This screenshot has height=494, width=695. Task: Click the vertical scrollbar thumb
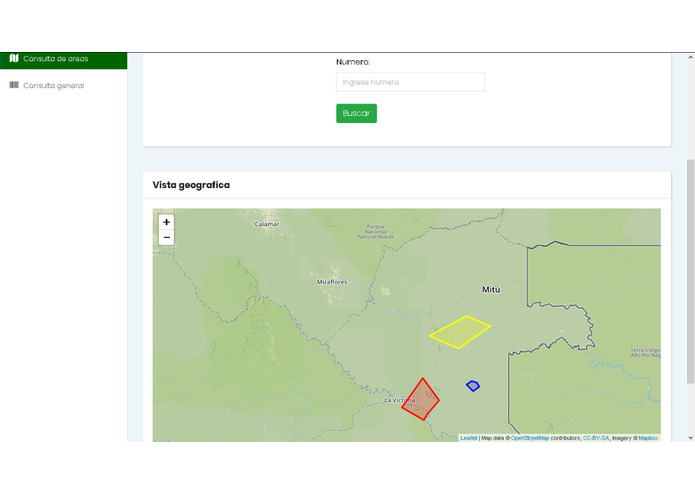click(691, 271)
